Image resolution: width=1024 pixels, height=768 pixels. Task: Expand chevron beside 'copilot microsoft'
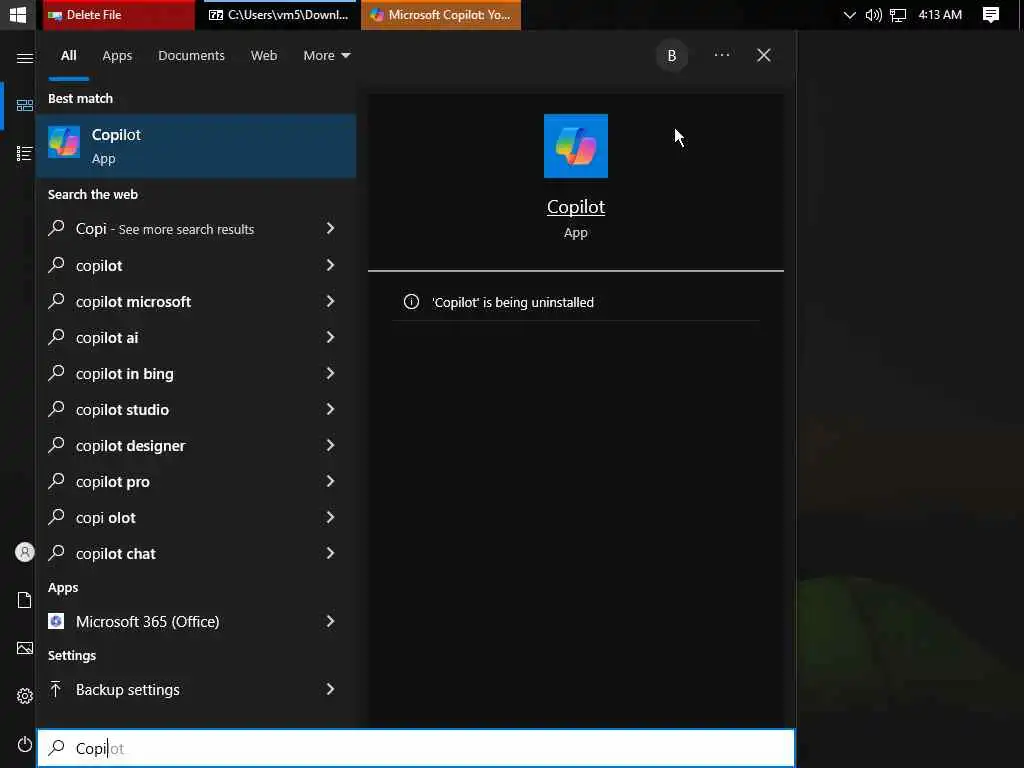pyautogui.click(x=330, y=301)
